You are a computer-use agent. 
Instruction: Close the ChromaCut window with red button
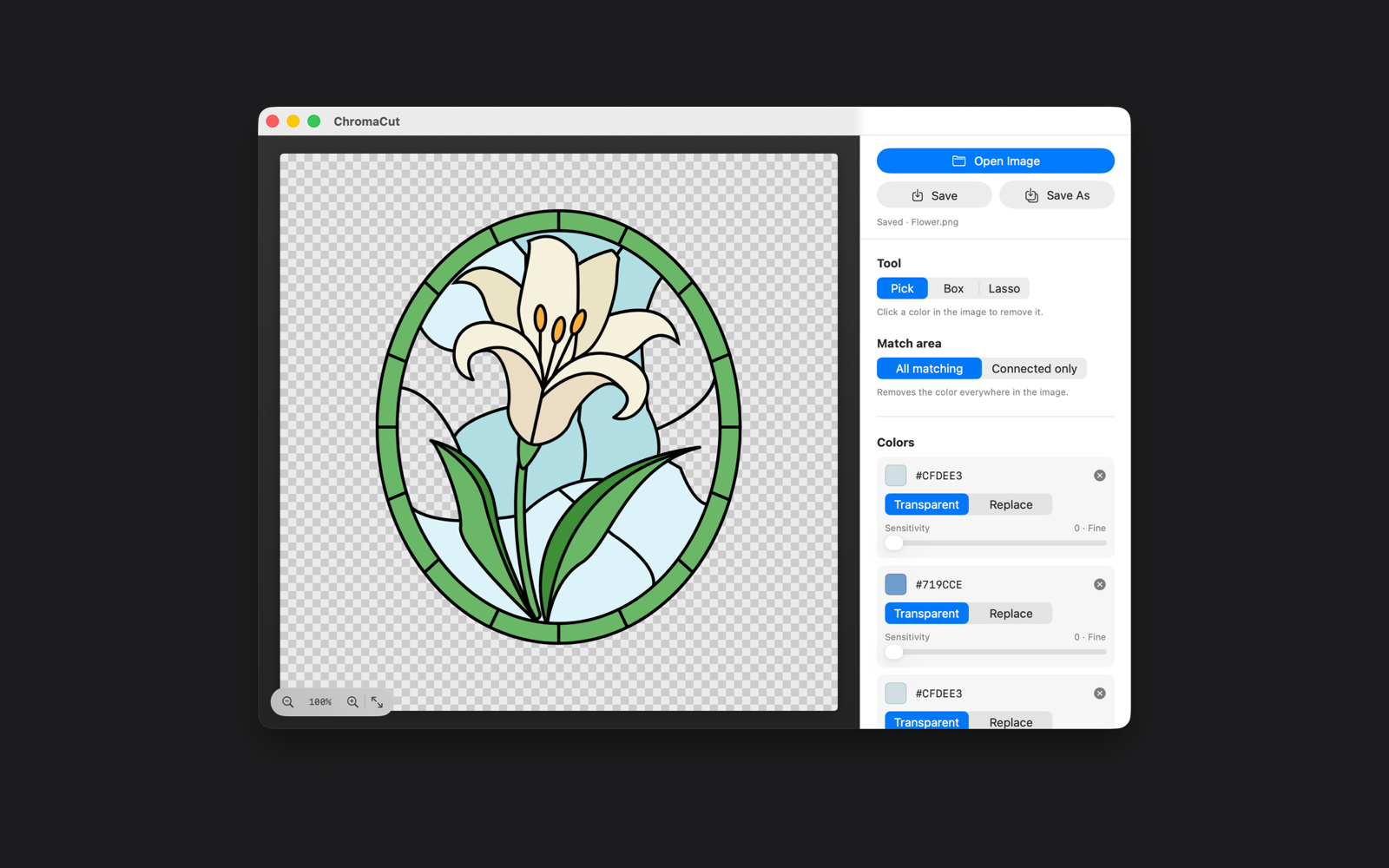[273, 122]
